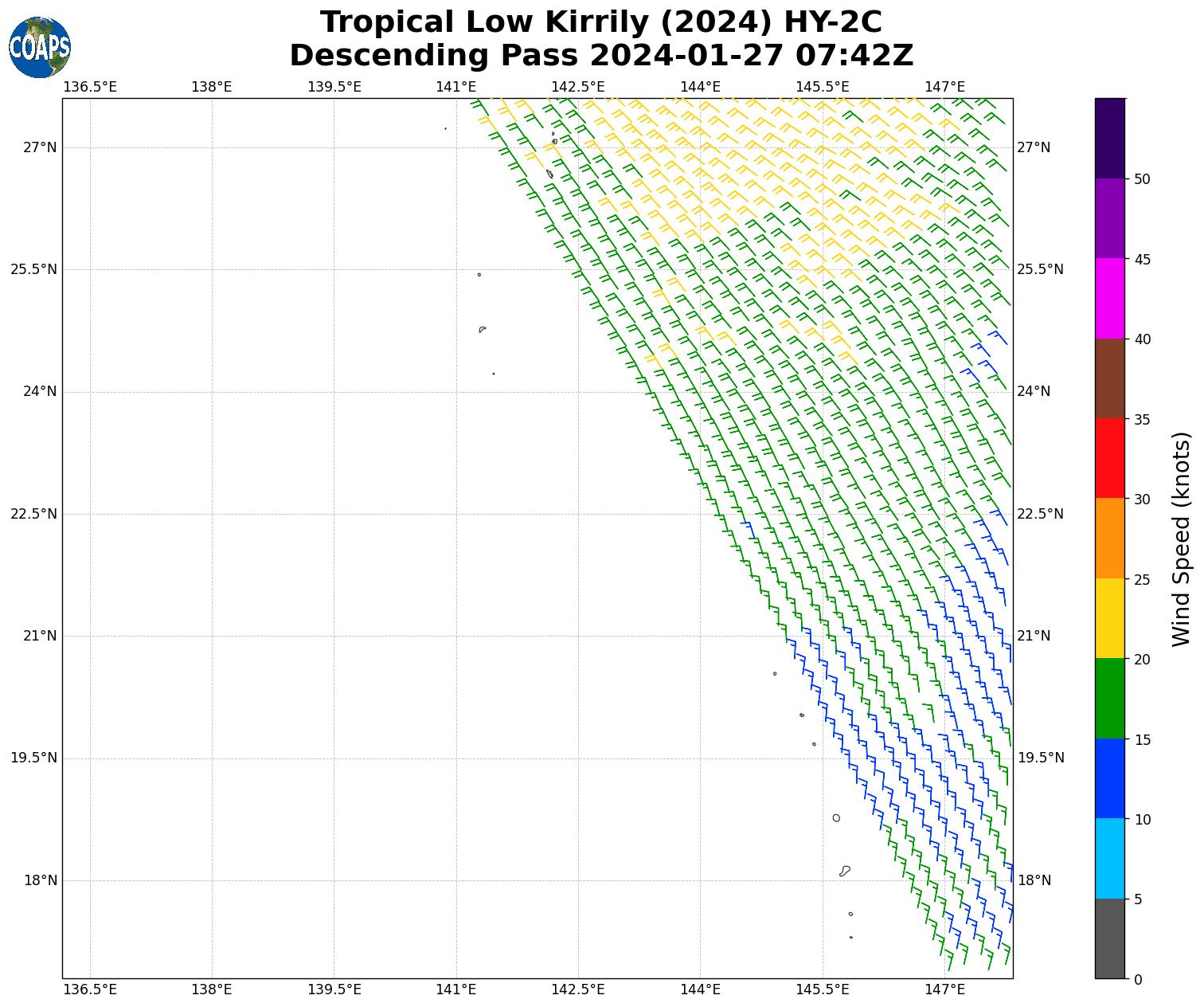
Task: Click the green 15-20 knots colorbar band
Action: pos(1109,699)
